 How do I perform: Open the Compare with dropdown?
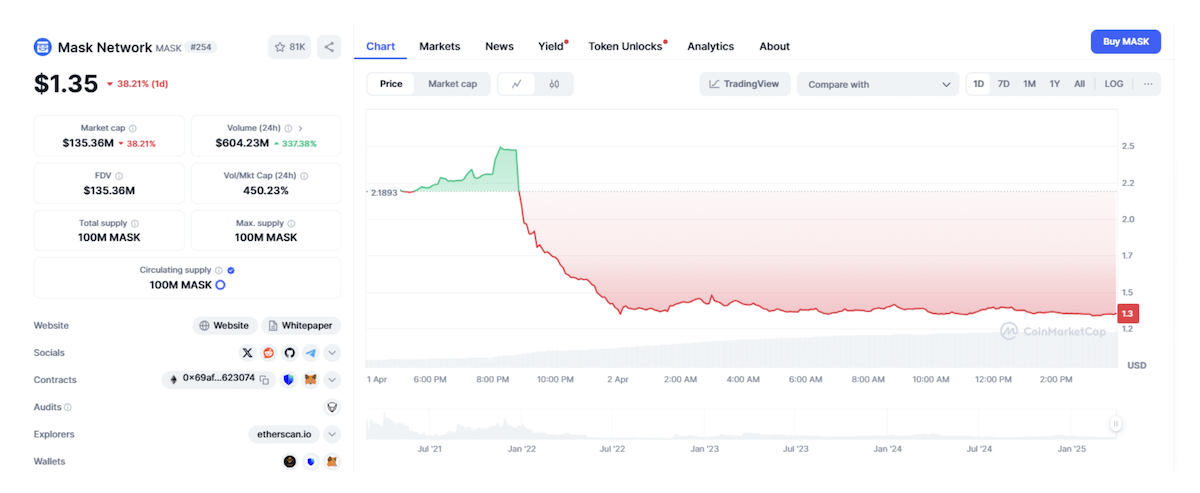878,84
